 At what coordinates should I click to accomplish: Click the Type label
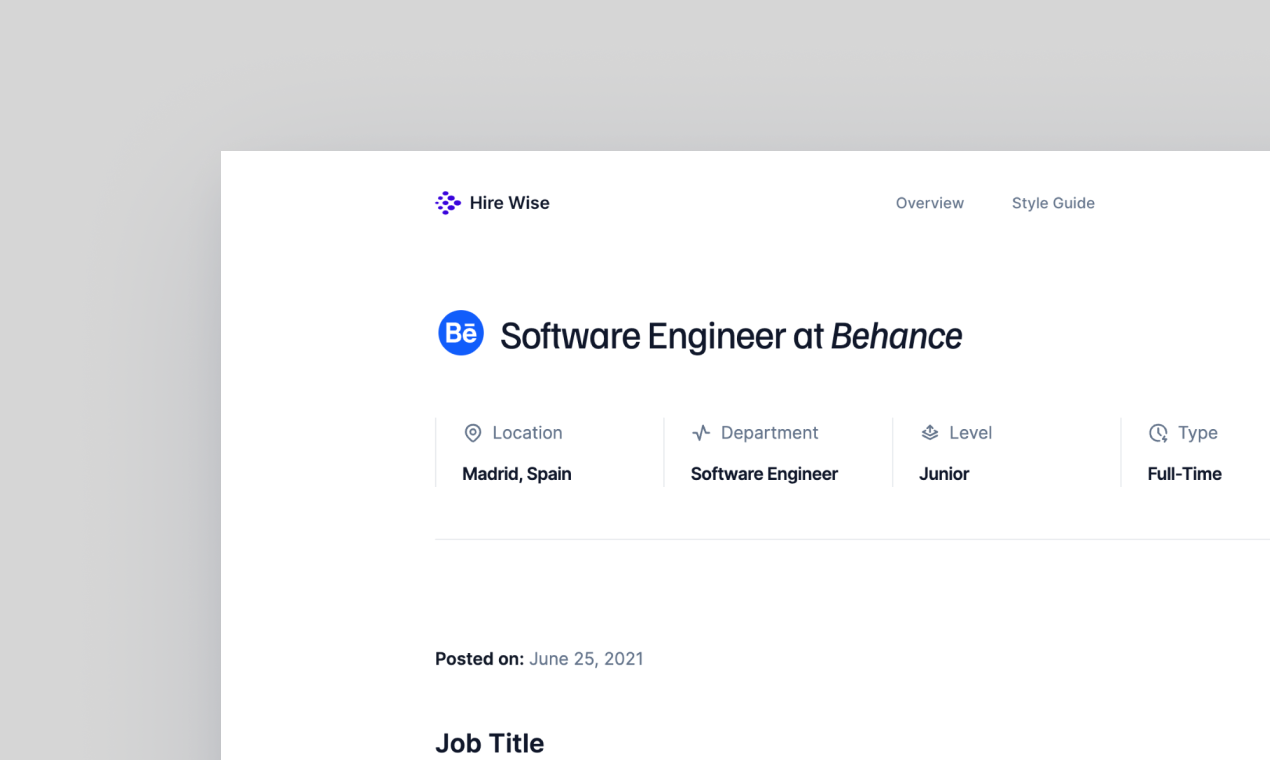(x=1198, y=433)
